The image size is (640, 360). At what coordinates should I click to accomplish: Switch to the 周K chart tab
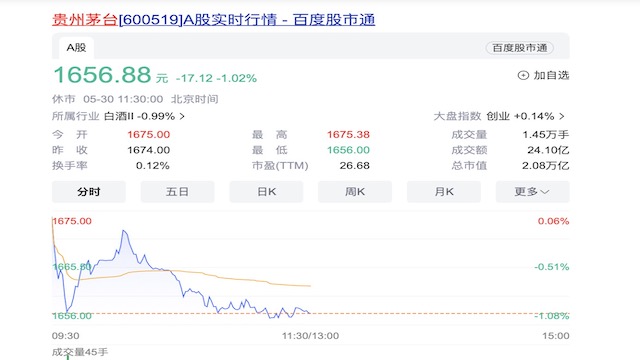355,192
